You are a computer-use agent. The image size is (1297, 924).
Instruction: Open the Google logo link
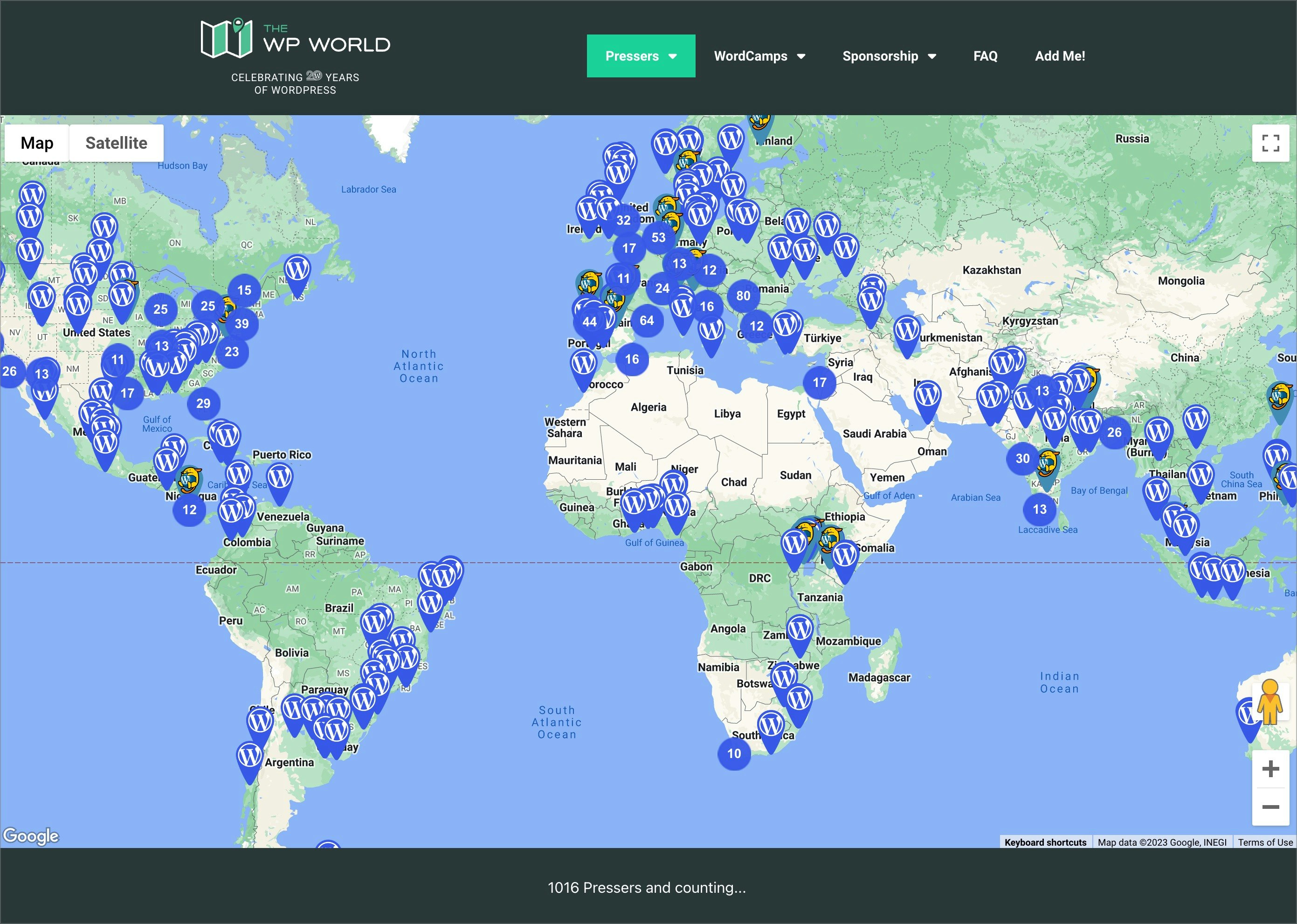pyautogui.click(x=31, y=835)
